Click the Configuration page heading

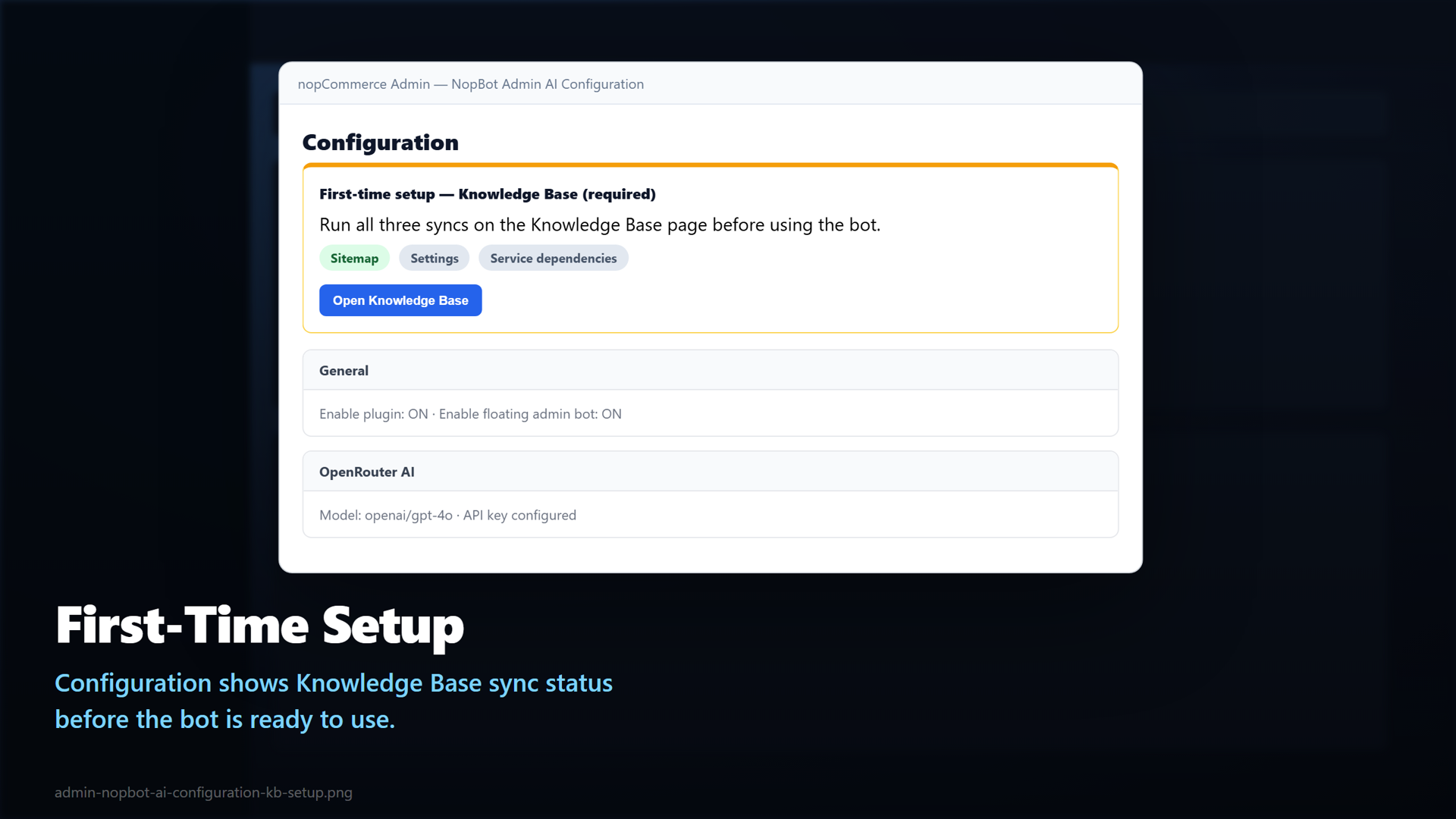(x=381, y=143)
